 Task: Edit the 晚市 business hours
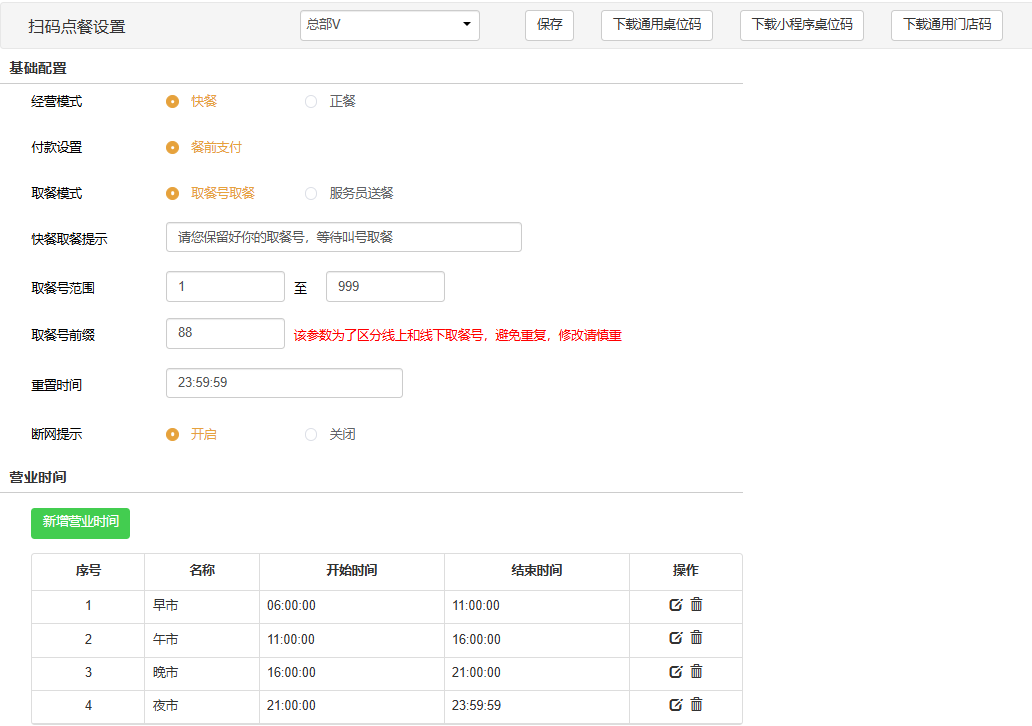[676, 672]
